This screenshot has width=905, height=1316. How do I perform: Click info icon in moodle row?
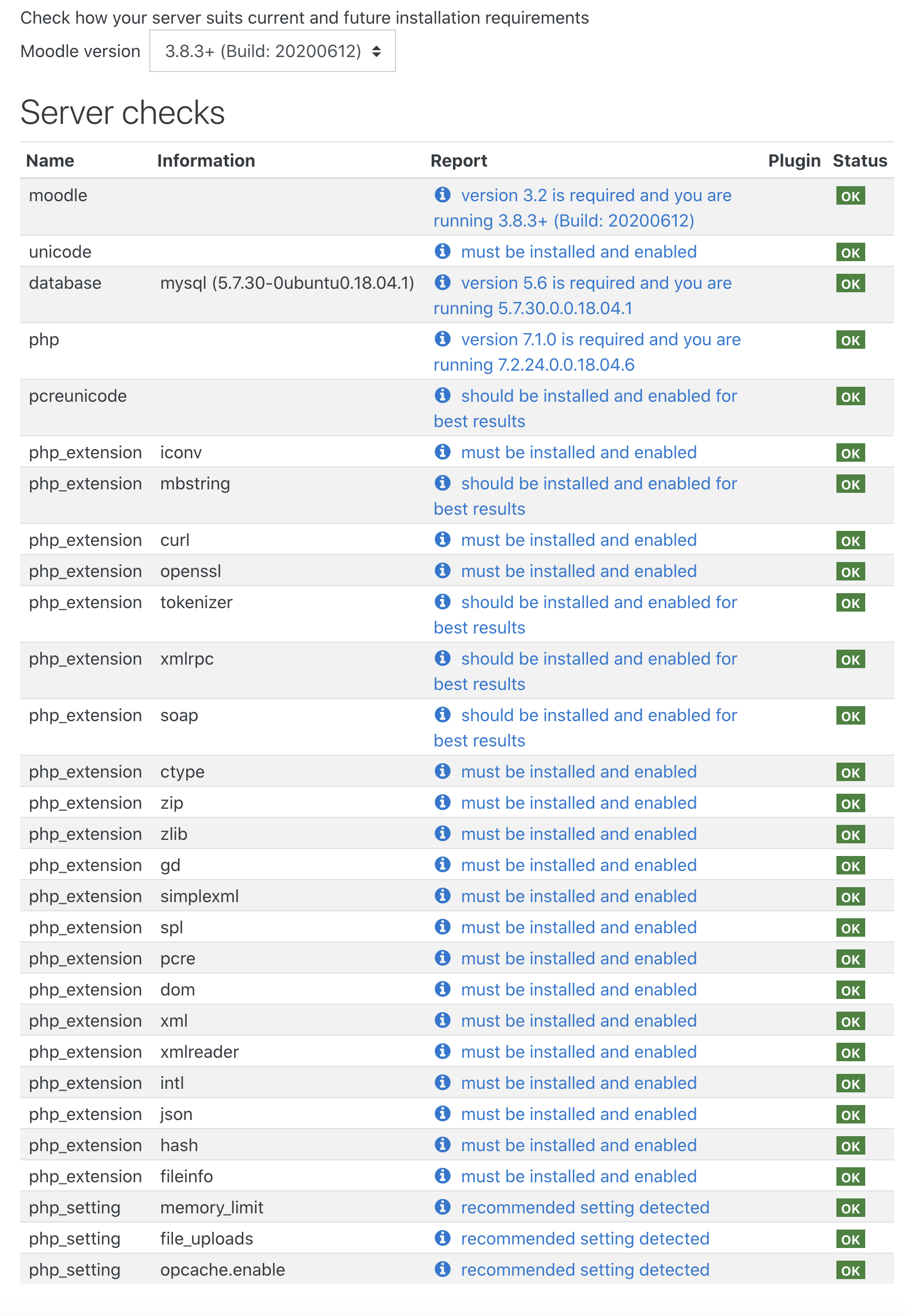point(442,195)
